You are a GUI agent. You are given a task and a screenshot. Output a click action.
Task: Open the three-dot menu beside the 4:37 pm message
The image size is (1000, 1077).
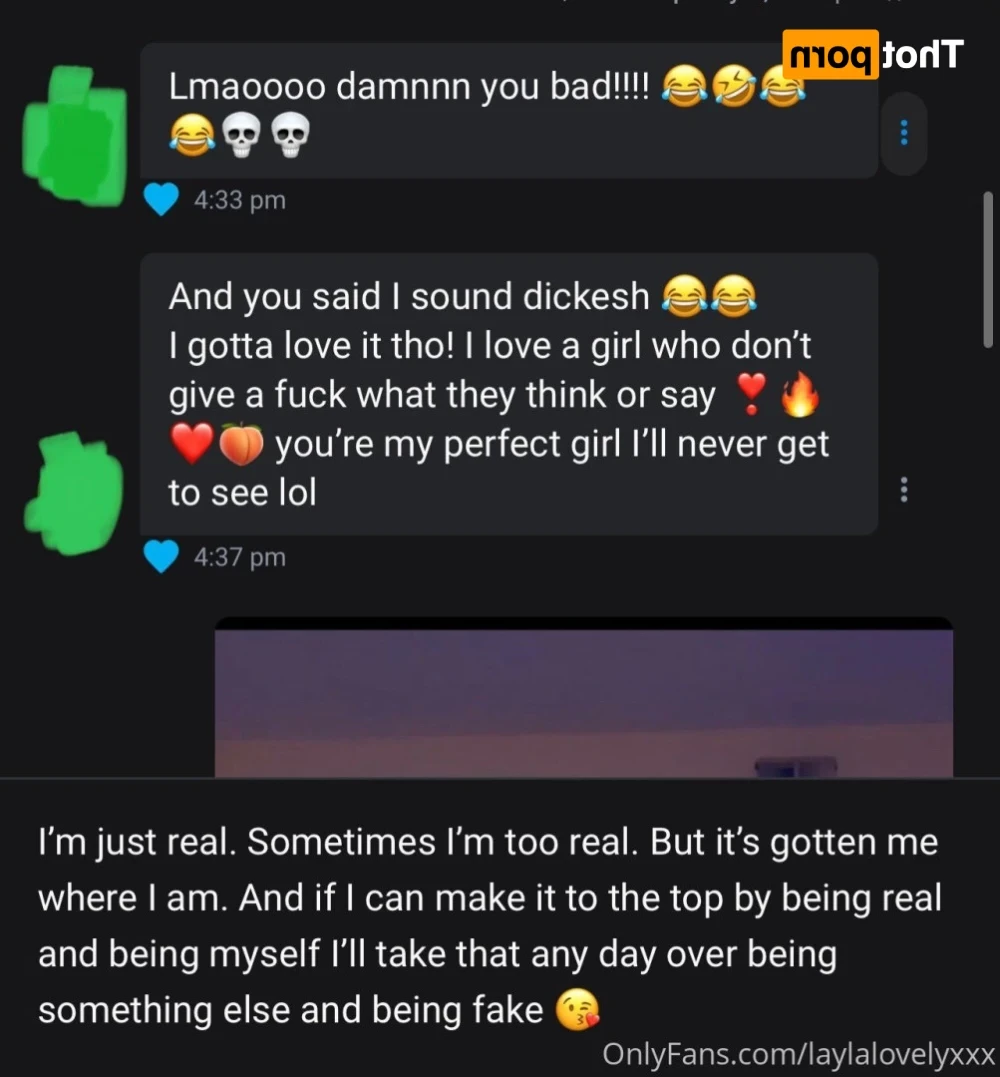tap(904, 490)
